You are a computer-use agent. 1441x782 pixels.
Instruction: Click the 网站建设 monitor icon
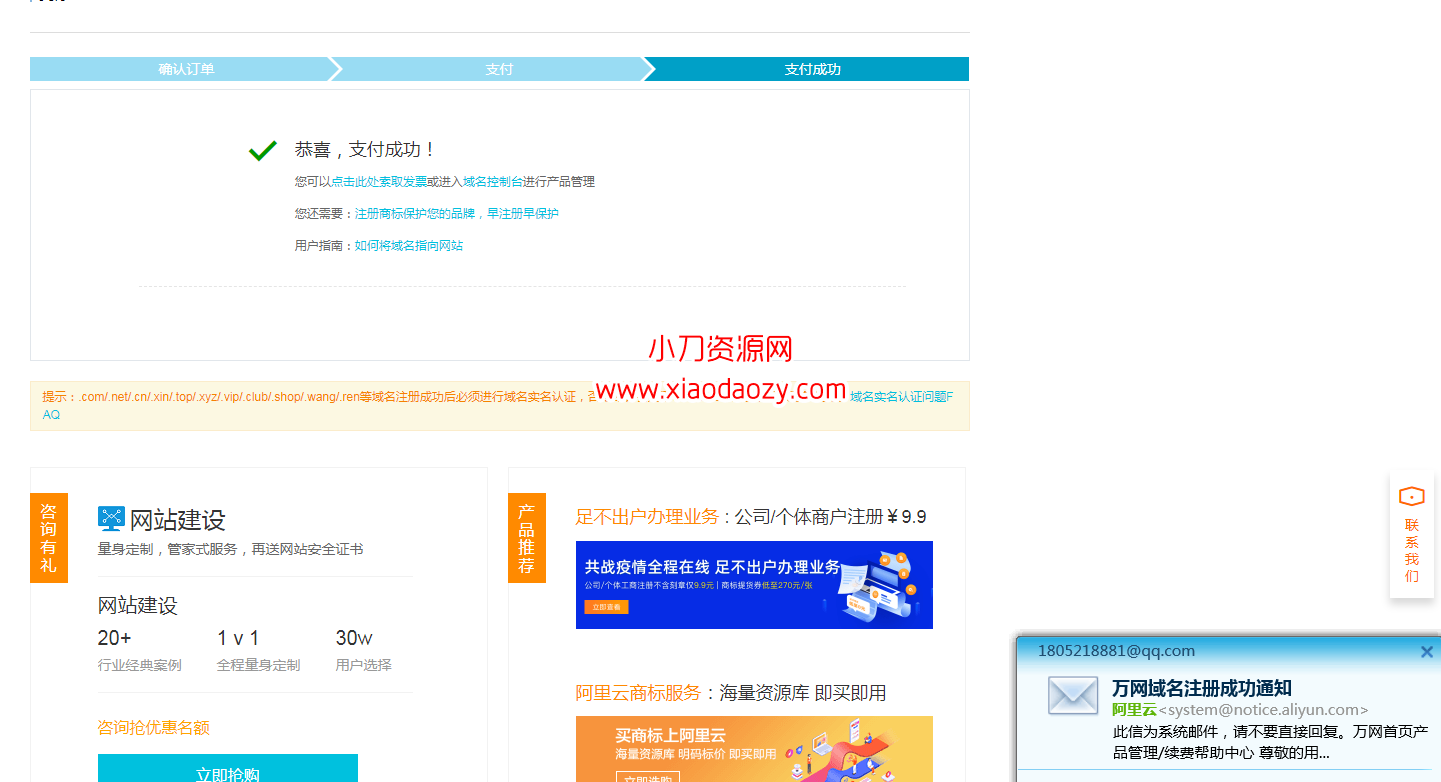coord(111,519)
